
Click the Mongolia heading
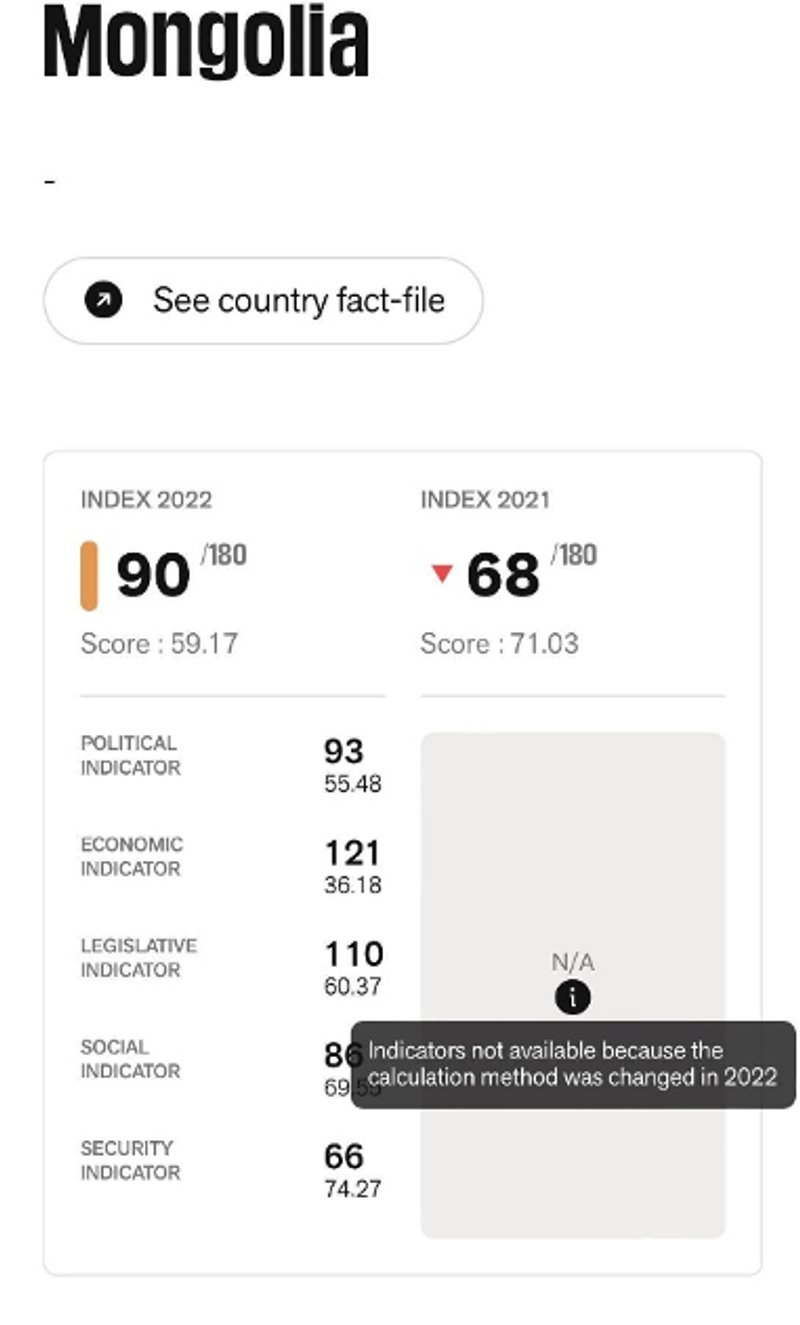click(x=206, y=42)
